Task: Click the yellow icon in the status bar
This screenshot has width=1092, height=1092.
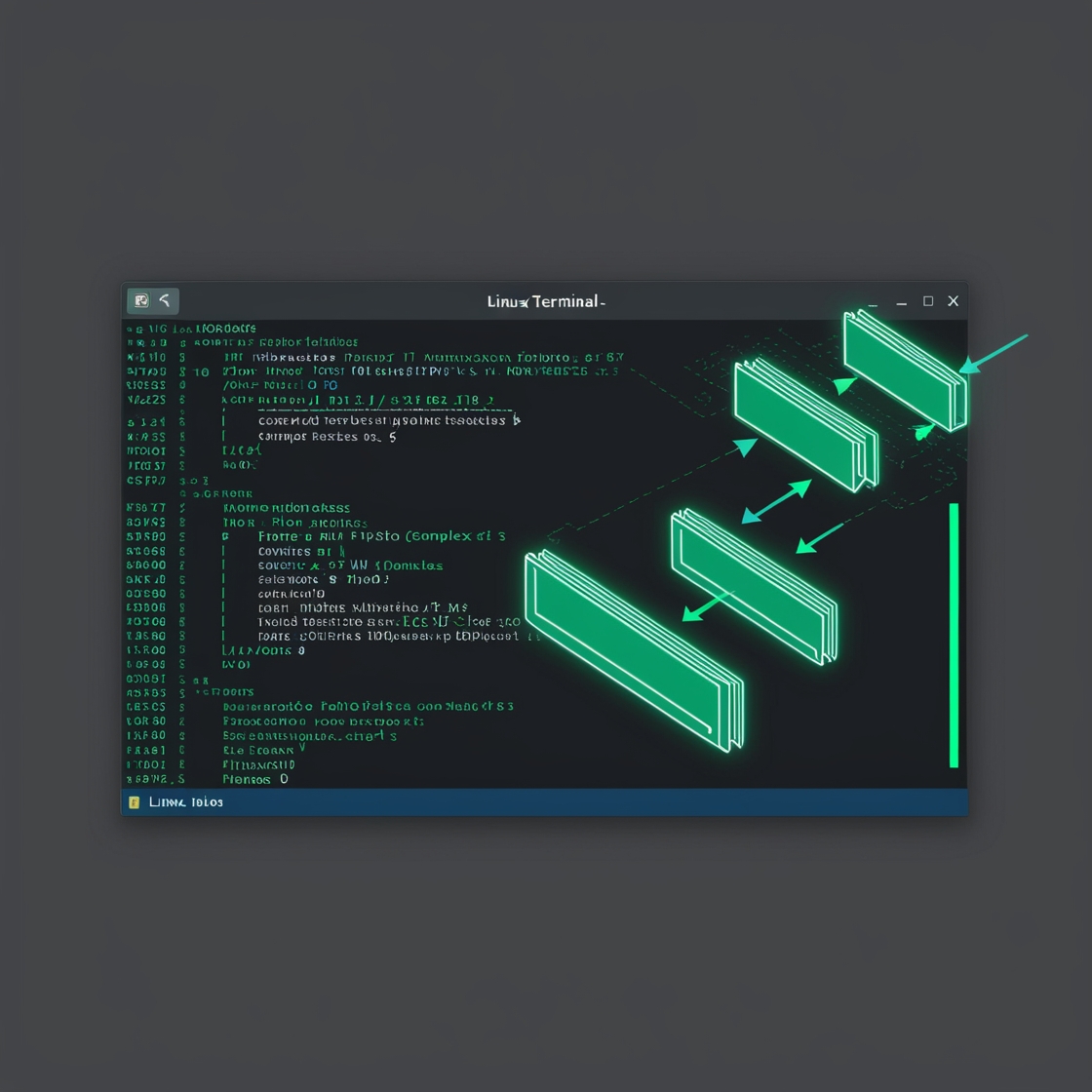Action: 134,802
